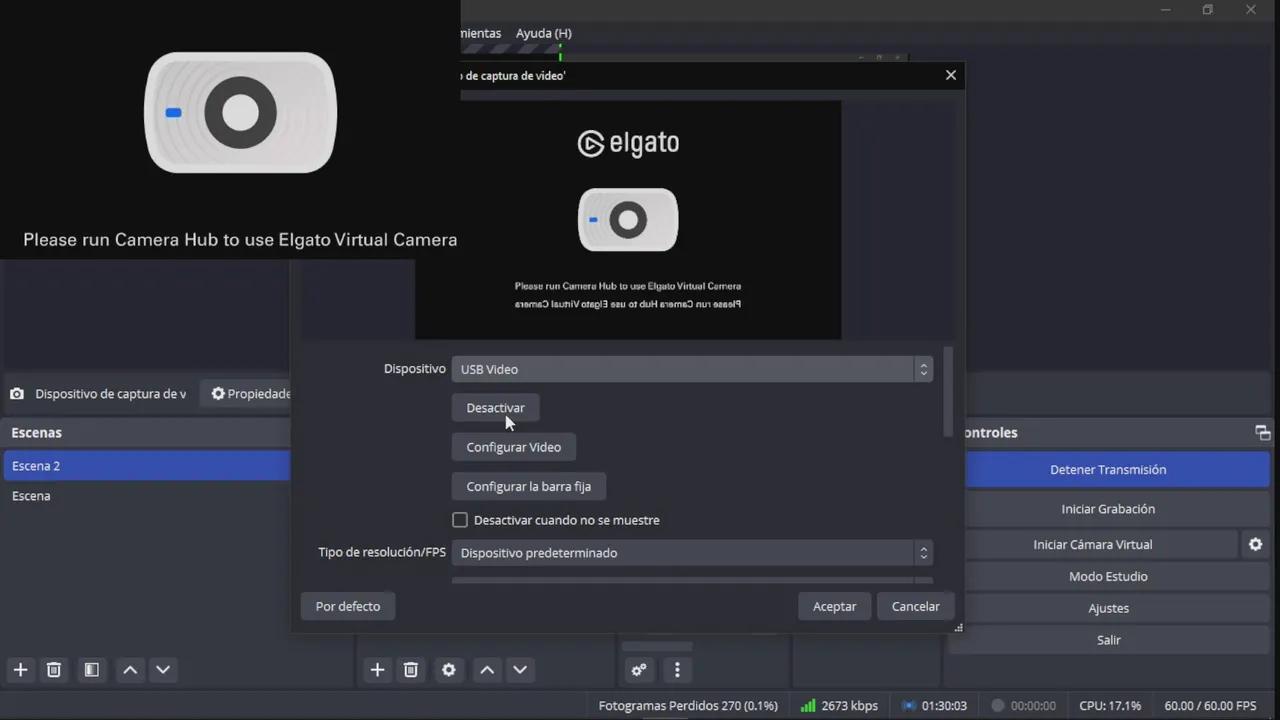The height and width of the screenshot is (720, 1280).
Task: Click the '60.00 / 60.00 FPS' readout
Action: pos(1210,706)
